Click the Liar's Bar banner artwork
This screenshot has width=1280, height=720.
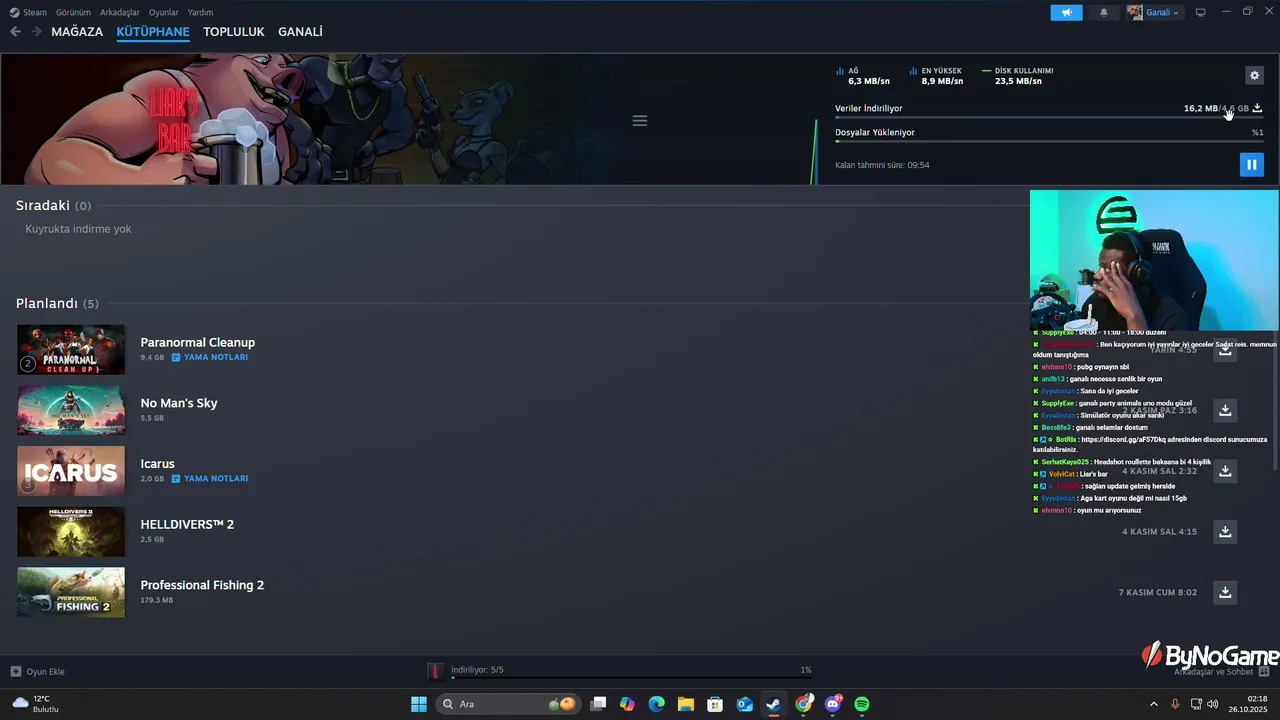[300, 120]
